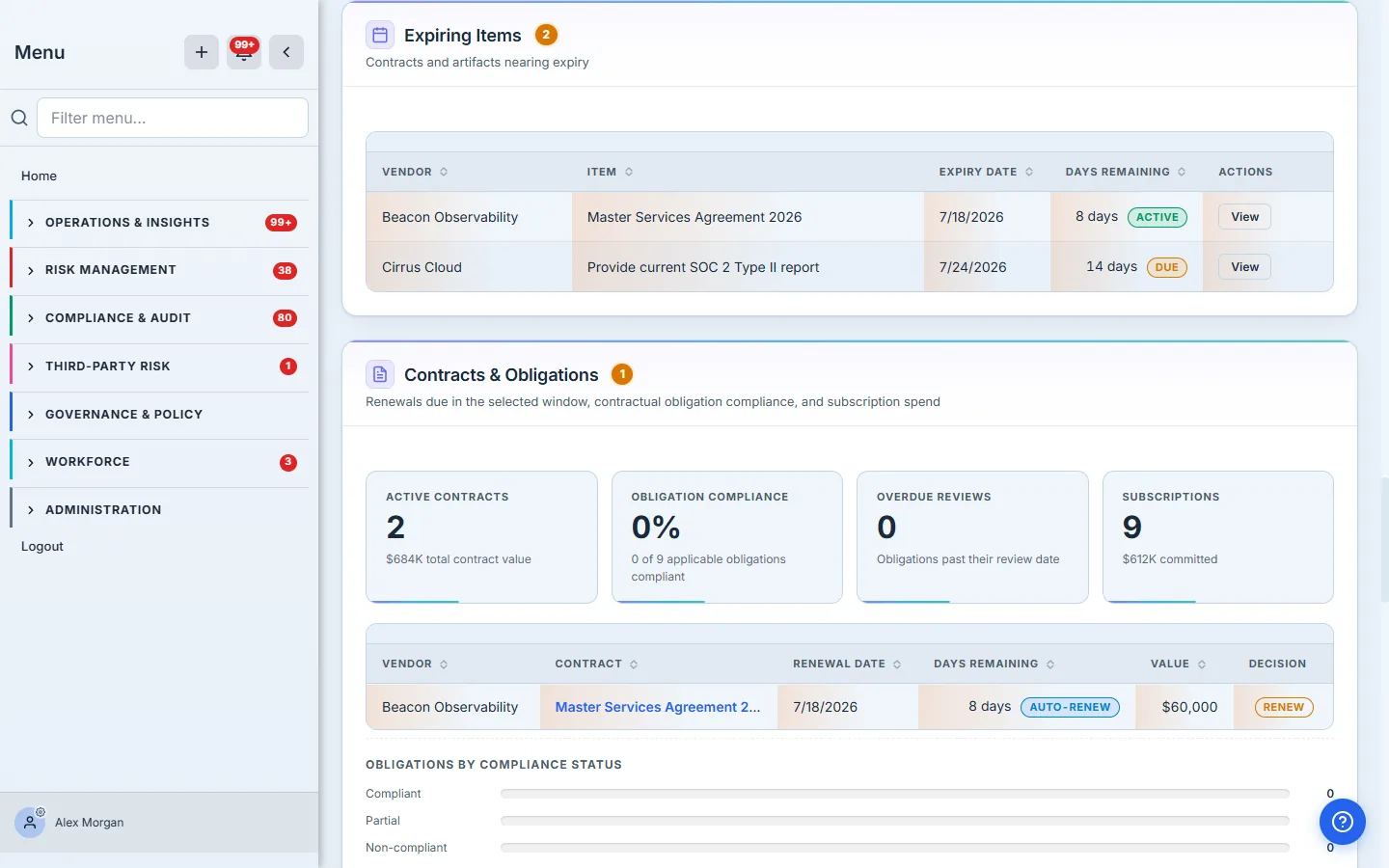The image size is (1389, 868).
Task: Click the 7/18/2026 renewal date cell
Action: [x=848, y=707]
